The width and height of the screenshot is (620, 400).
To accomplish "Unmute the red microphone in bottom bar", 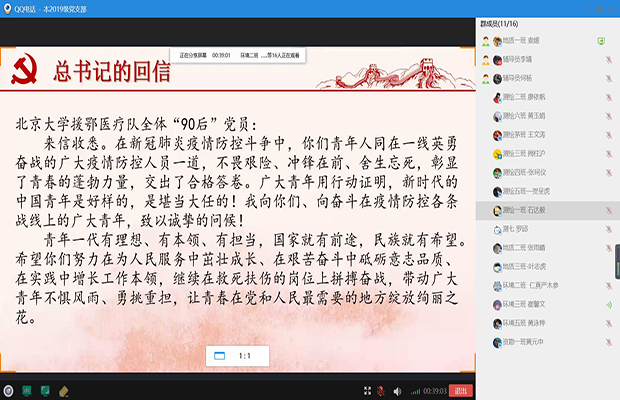I will coord(380,390).
